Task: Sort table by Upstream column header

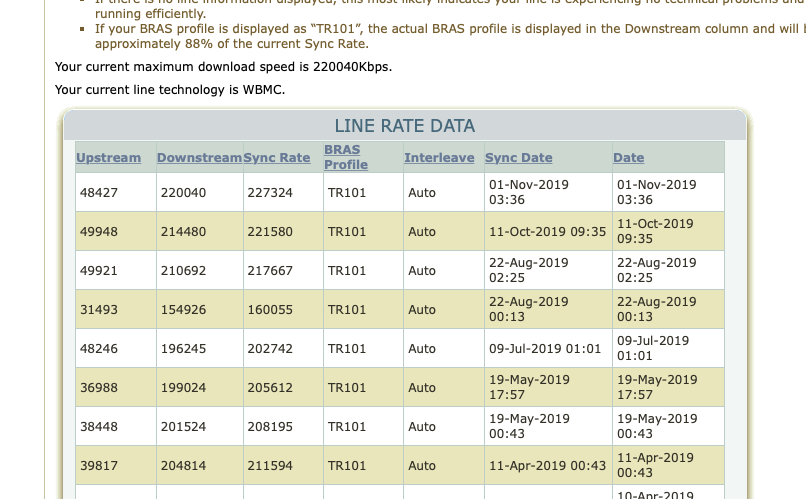Action: click(108, 158)
